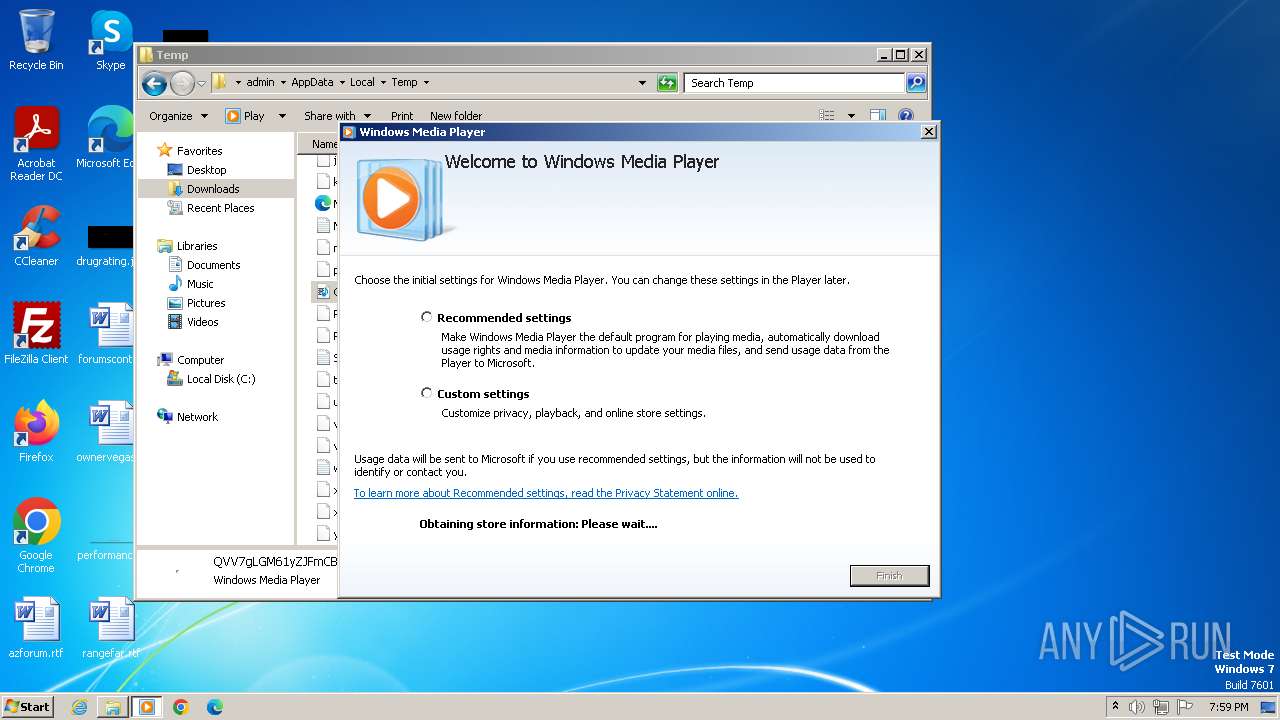Select Downloads under Favorites
Image resolution: width=1280 pixels, height=720 pixels.
point(213,189)
